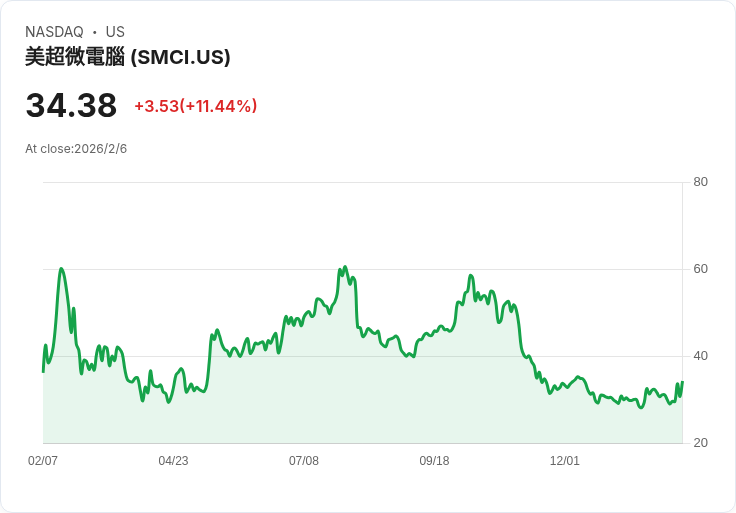The image size is (736, 513).
Task: Click the 80 y-axis label
Action: click(701, 182)
